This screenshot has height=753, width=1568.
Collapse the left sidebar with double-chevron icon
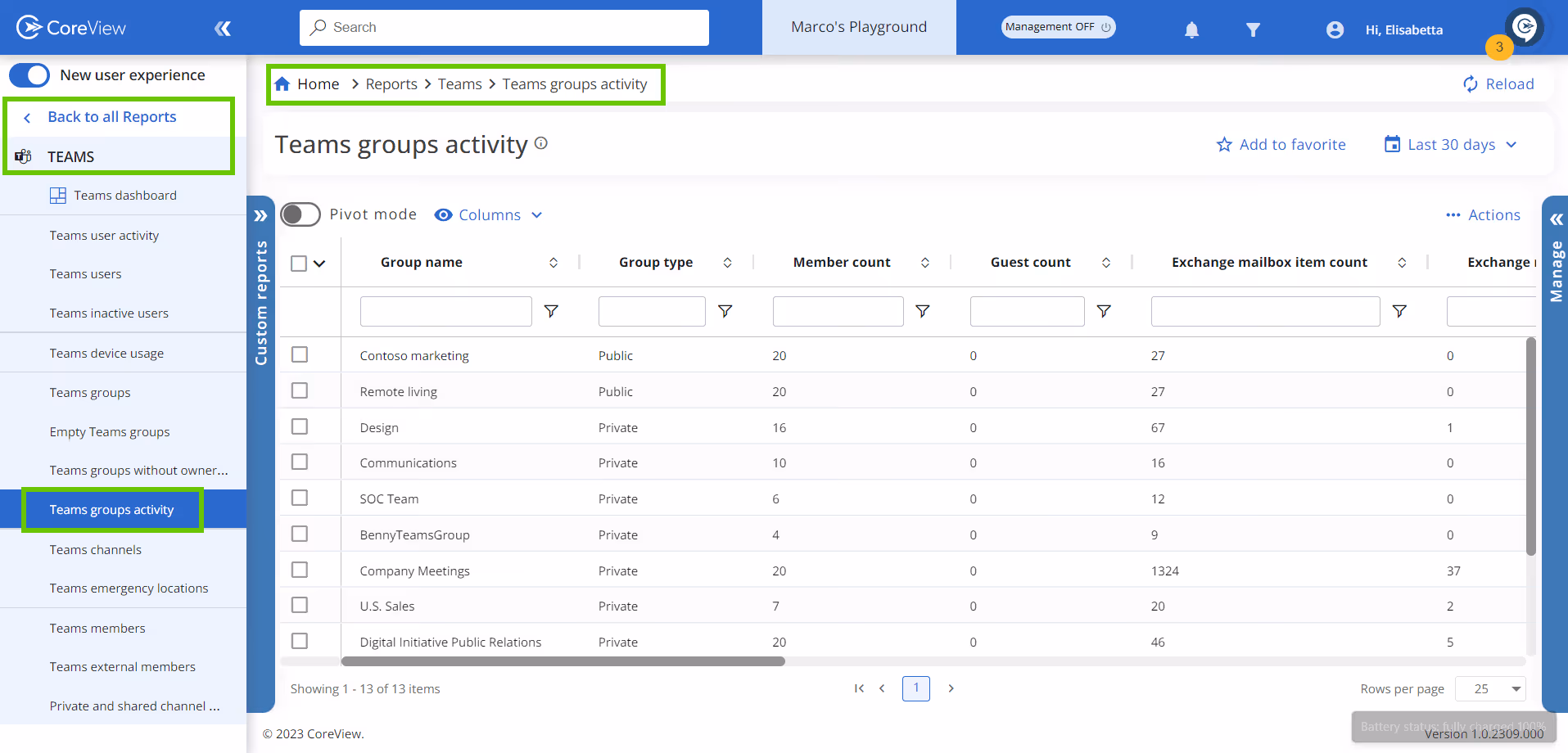click(x=223, y=29)
